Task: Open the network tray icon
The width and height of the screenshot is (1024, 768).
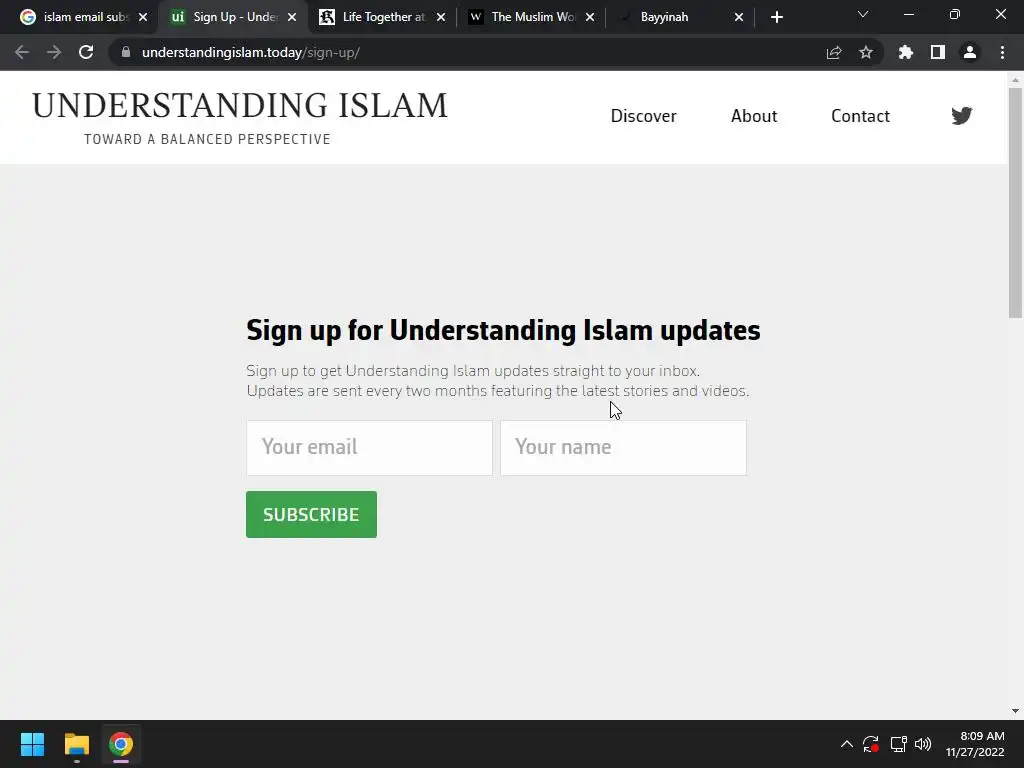Action: pos(898,744)
